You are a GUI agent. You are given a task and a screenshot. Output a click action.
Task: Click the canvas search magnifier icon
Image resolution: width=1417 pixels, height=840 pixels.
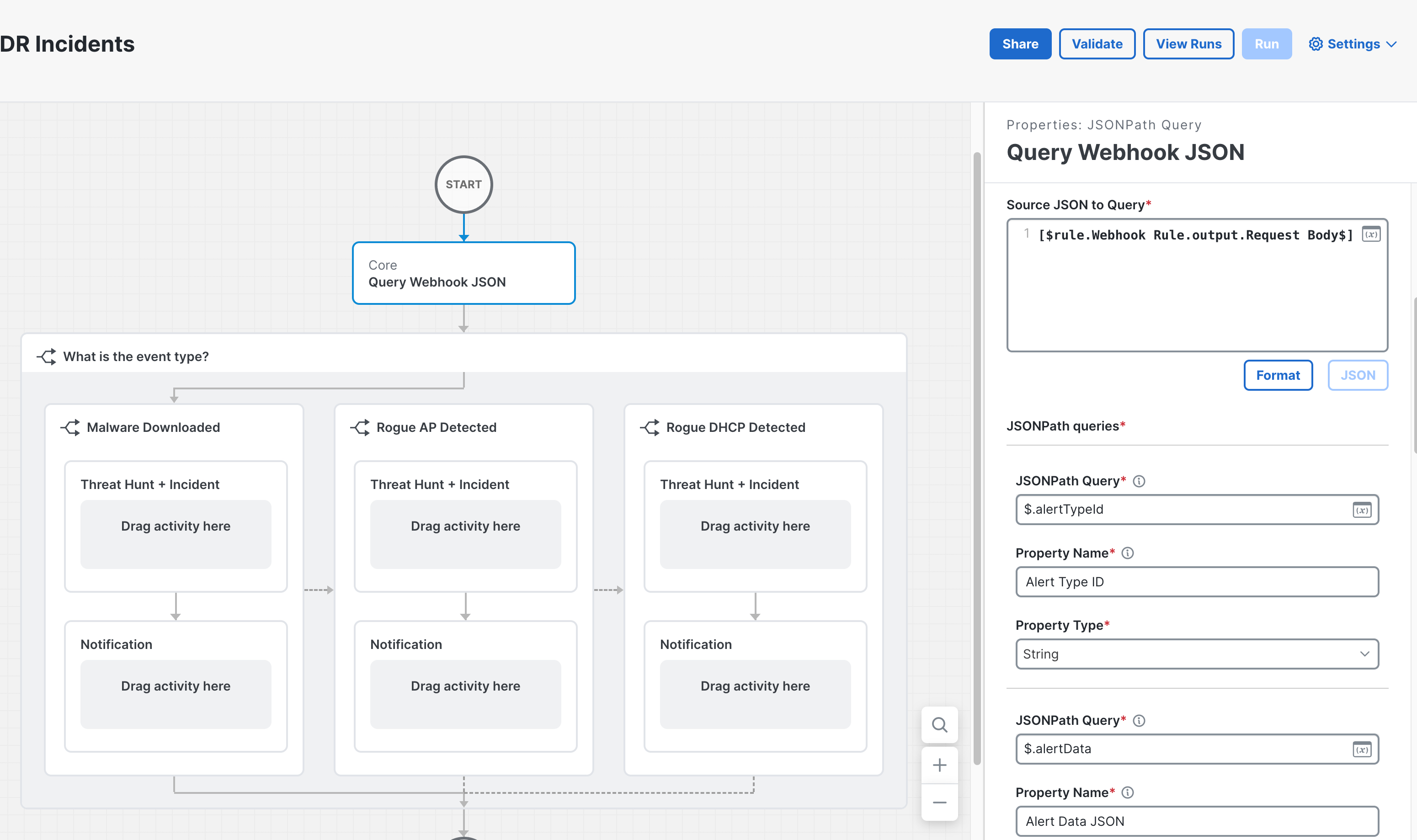tap(940, 724)
